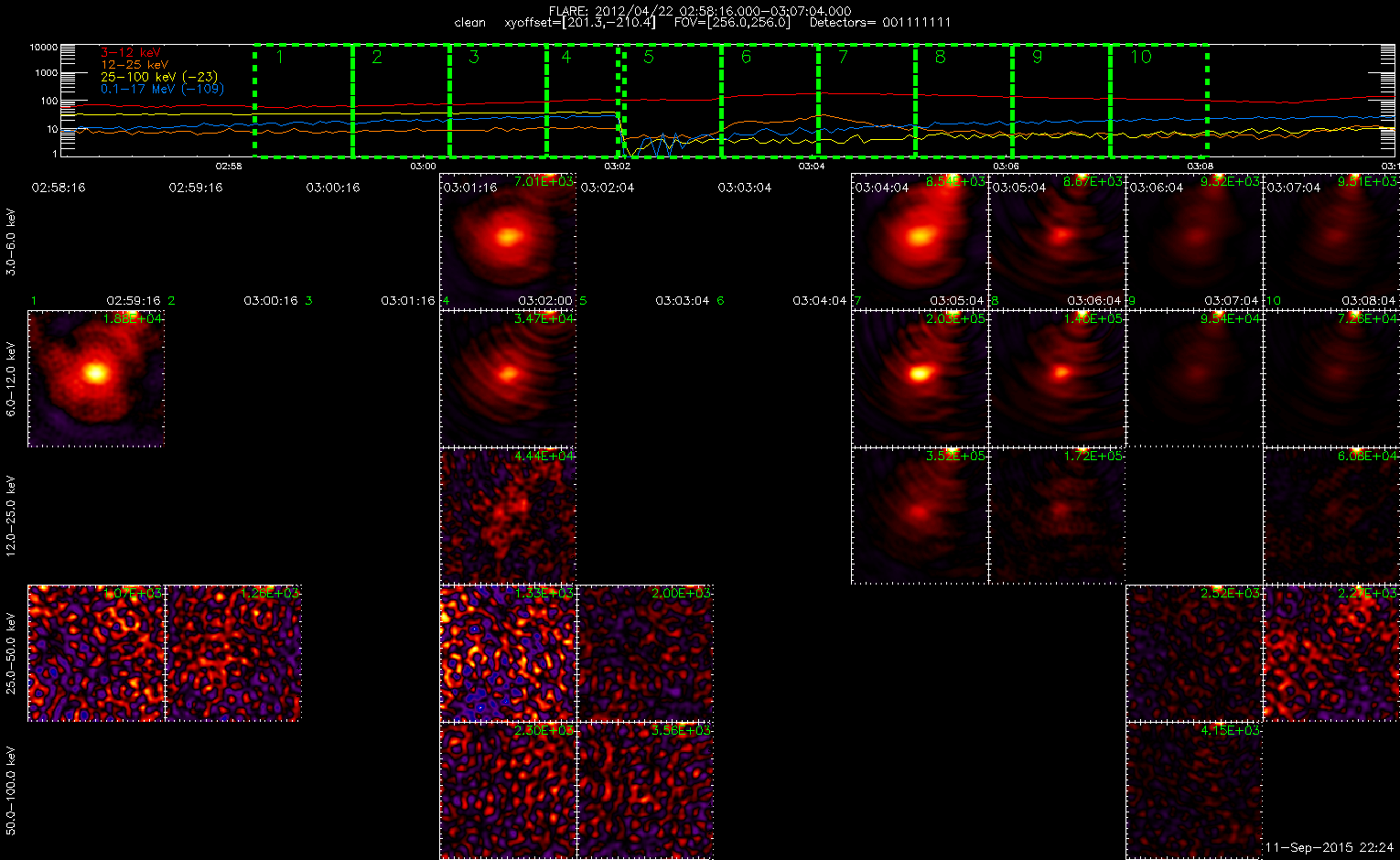This screenshot has height=860, width=1400.
Task: Click the 03:08:04 end time label
Action: (x=1369, y=301)
